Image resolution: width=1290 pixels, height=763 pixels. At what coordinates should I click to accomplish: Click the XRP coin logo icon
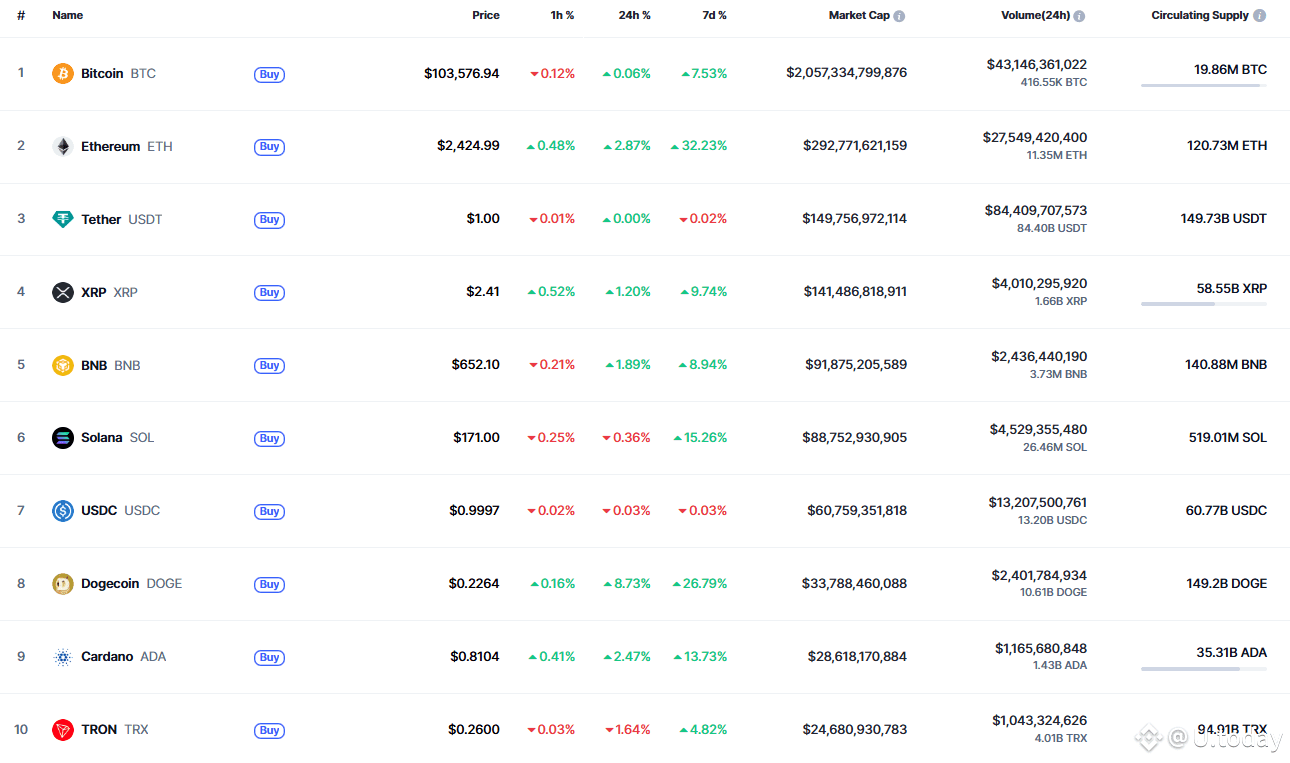(x=63, y=293)
